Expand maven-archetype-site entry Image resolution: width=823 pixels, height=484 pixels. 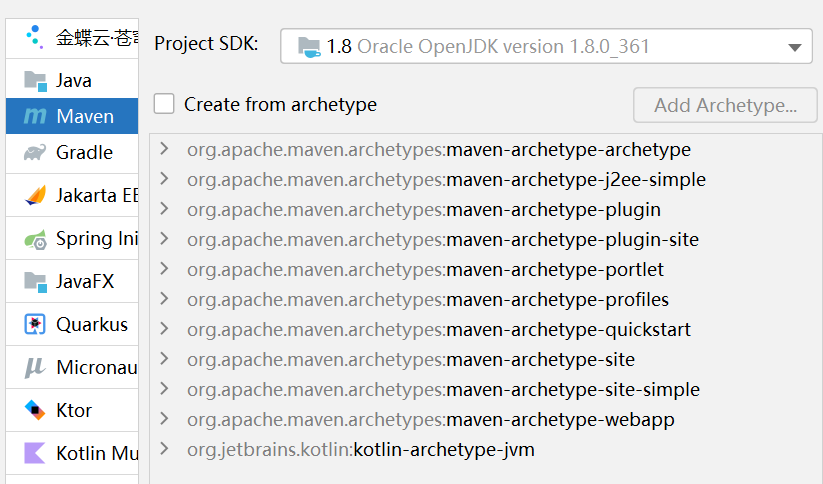164,359
